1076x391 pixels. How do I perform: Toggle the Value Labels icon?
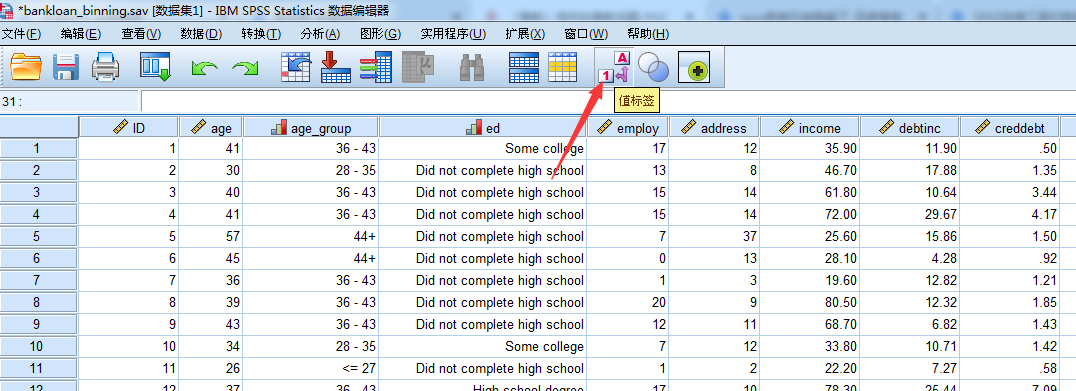tap(613, 67)
